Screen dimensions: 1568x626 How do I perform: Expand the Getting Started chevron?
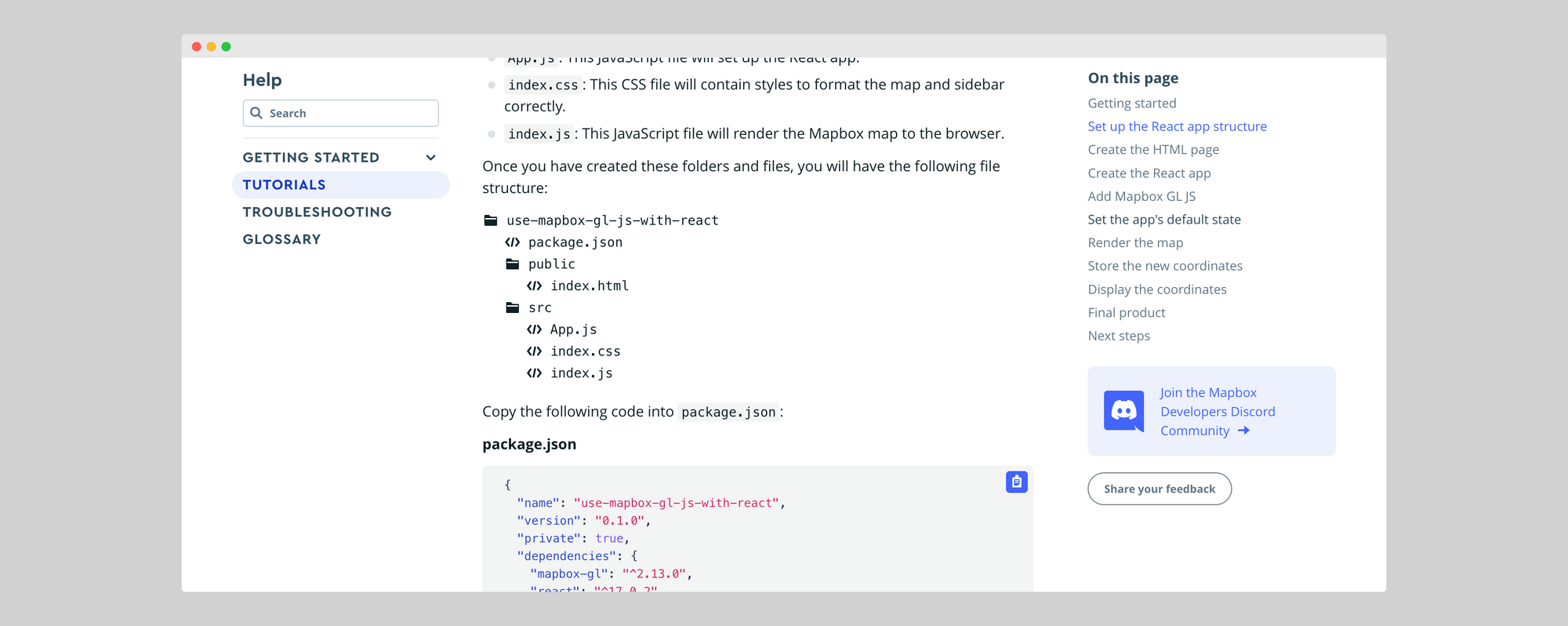coord(430,158)
